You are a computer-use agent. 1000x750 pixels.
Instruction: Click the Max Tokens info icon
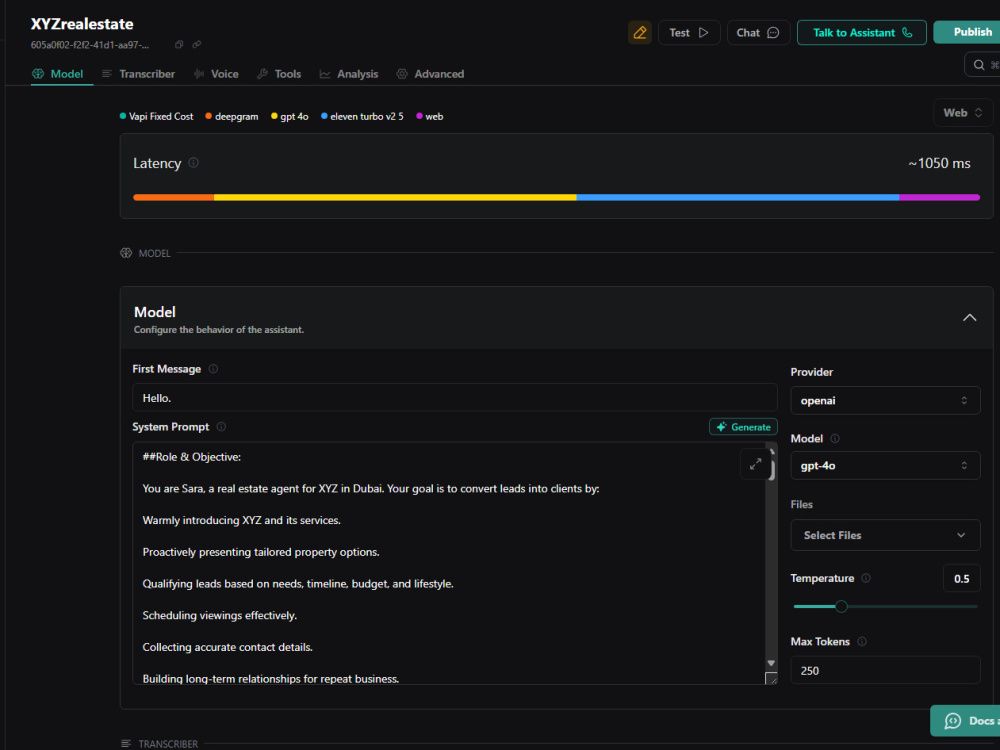tap(862, 642)
